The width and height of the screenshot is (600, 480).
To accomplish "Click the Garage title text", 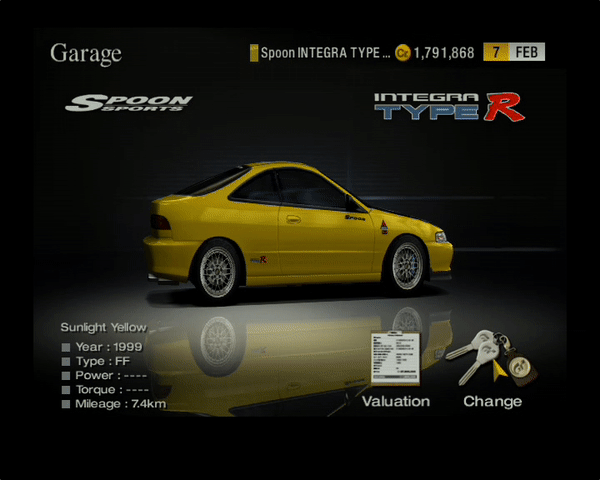I will point(86,54).
